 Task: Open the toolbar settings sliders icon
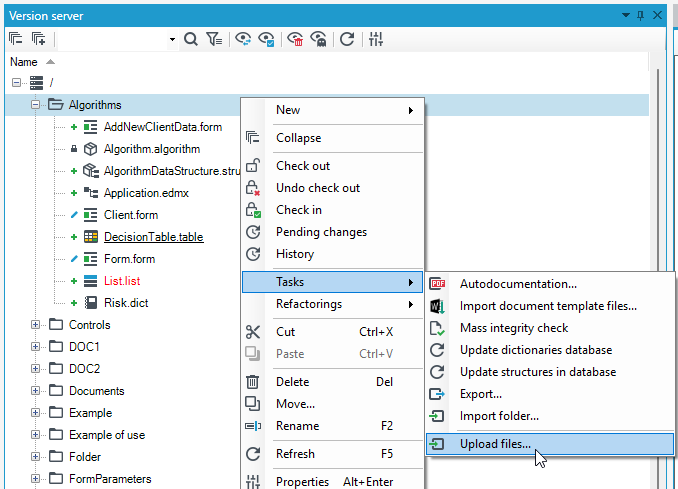(x=376, y=39)
